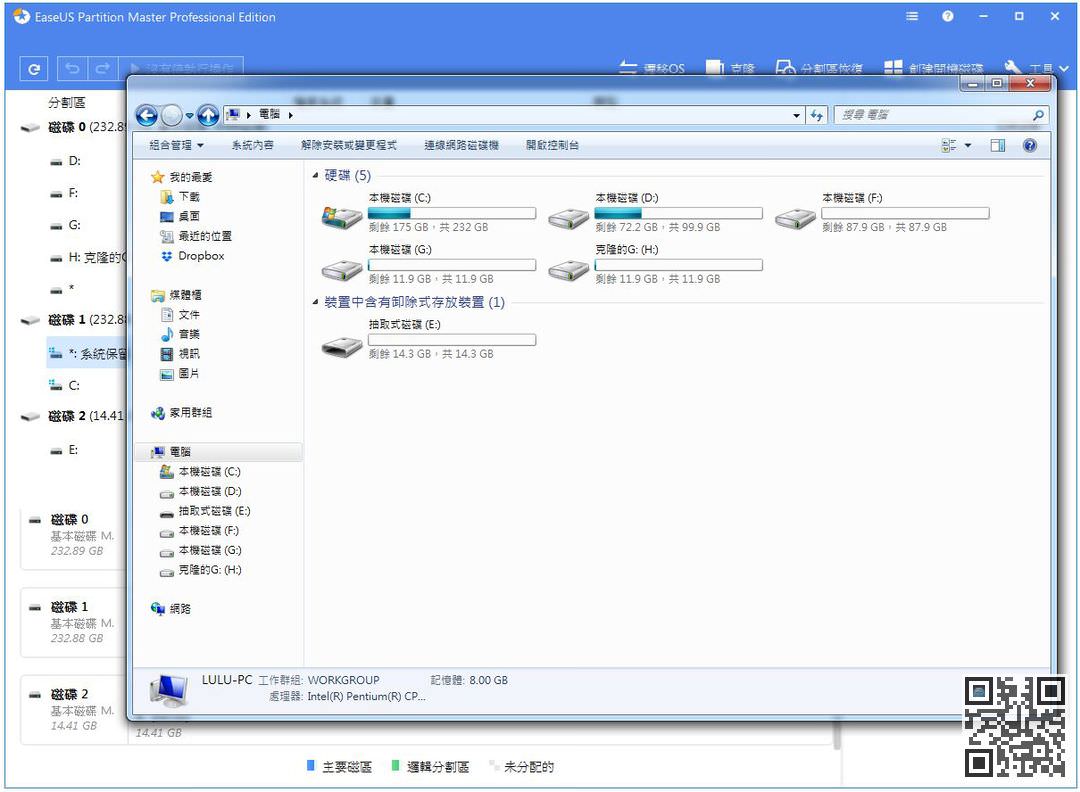1080x792 pixels.
Task: Collapse the 硬碟 (5) group
Action: (x=315, y=176)
